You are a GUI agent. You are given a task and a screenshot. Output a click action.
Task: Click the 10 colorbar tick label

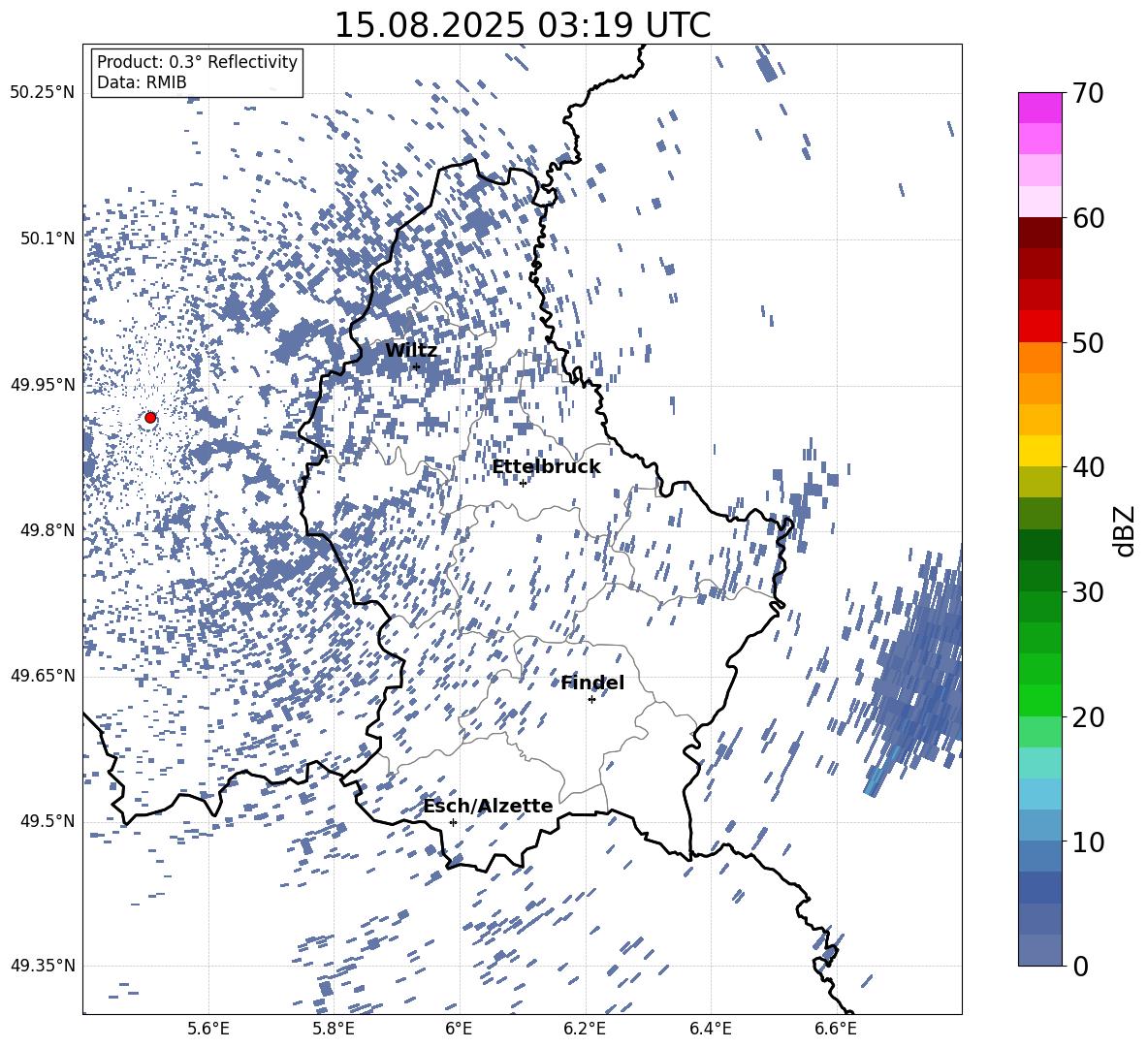coord(1088,842)
